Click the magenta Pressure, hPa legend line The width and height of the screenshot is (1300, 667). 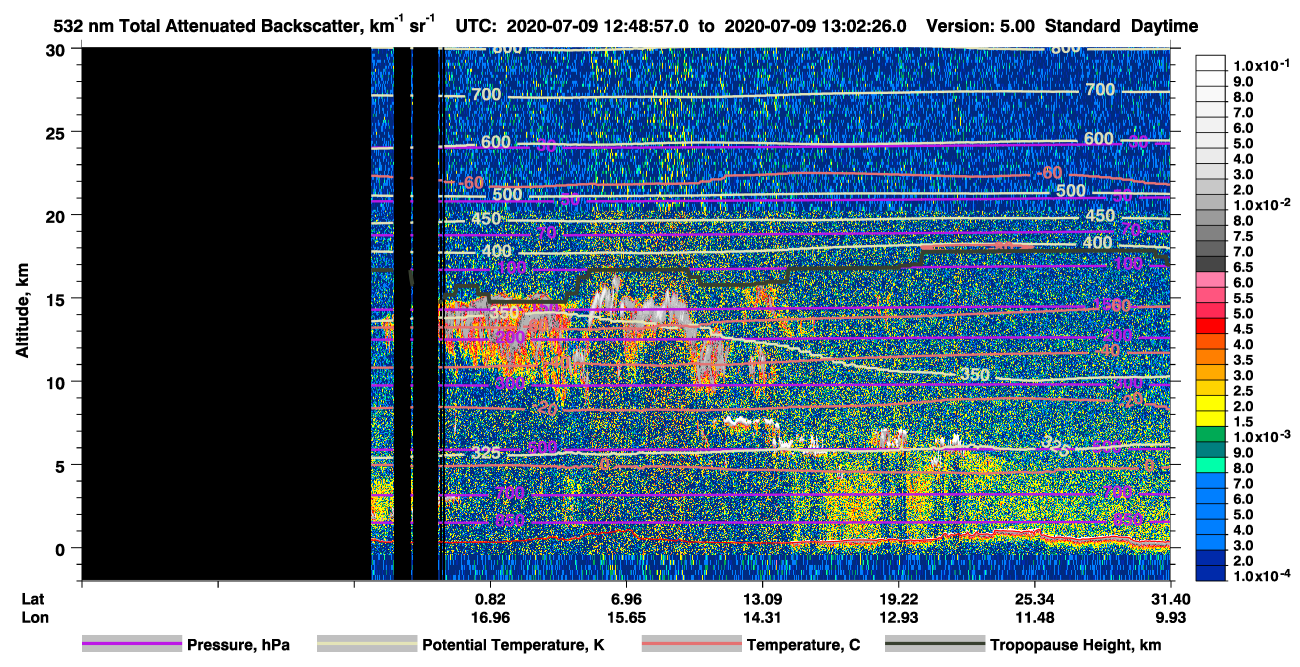[131, 645]
